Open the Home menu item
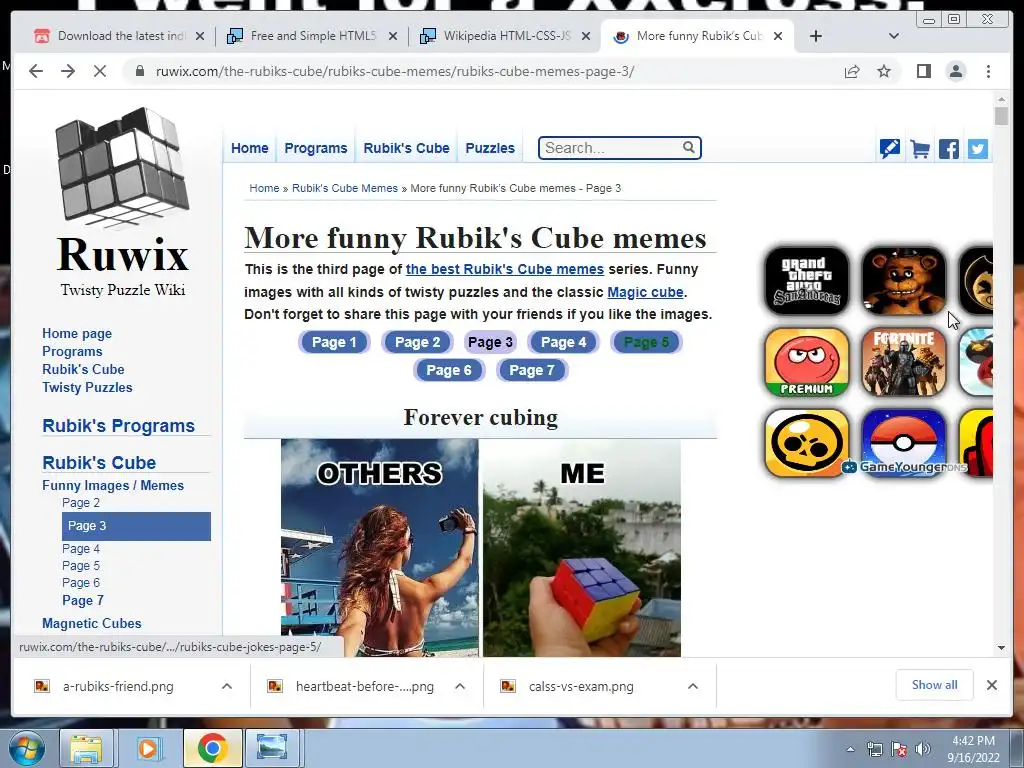The height and width of the screenshot is (768, 1024). coord(249,148)
